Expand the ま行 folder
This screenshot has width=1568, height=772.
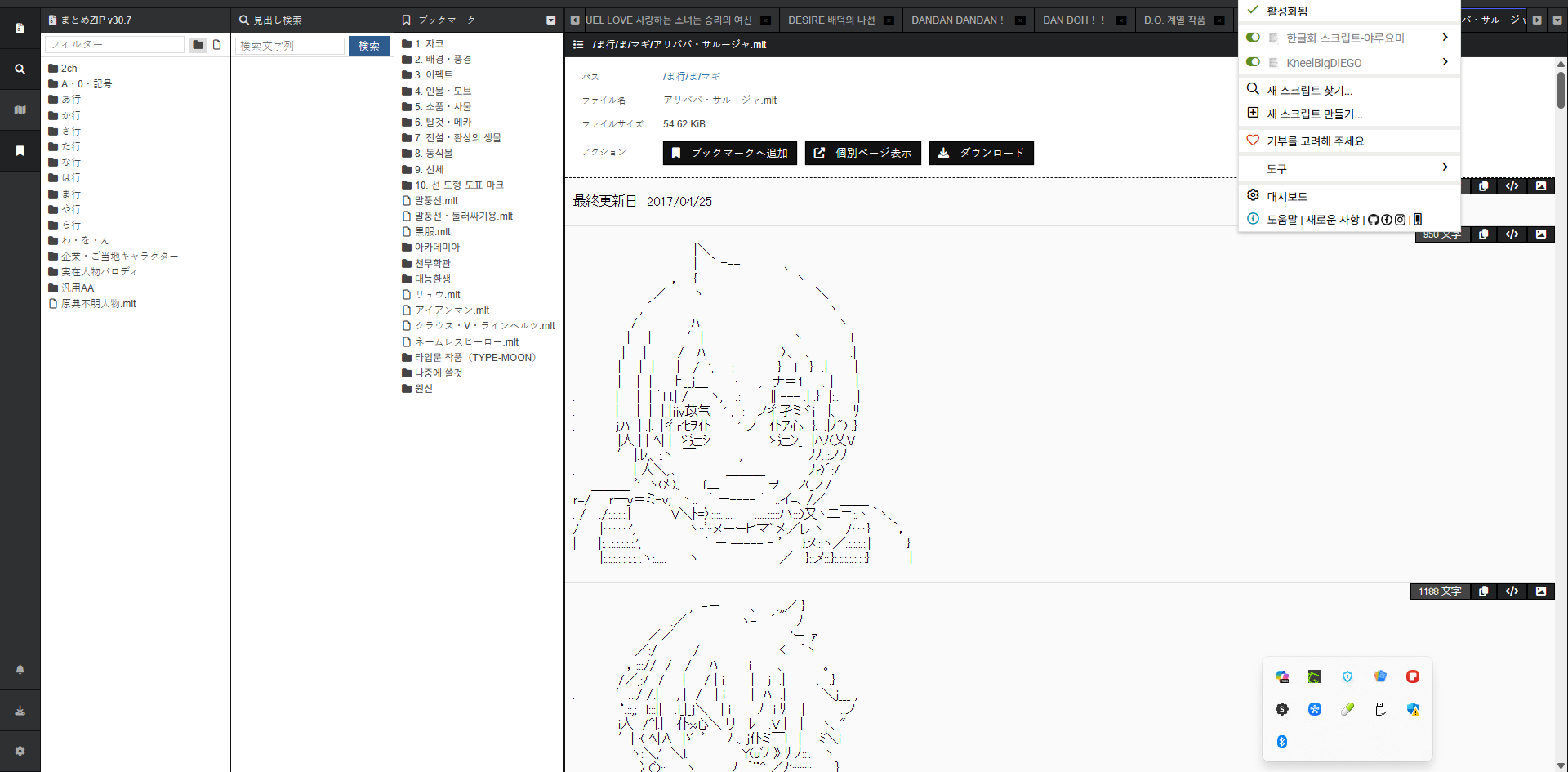(x=65, y=194)
